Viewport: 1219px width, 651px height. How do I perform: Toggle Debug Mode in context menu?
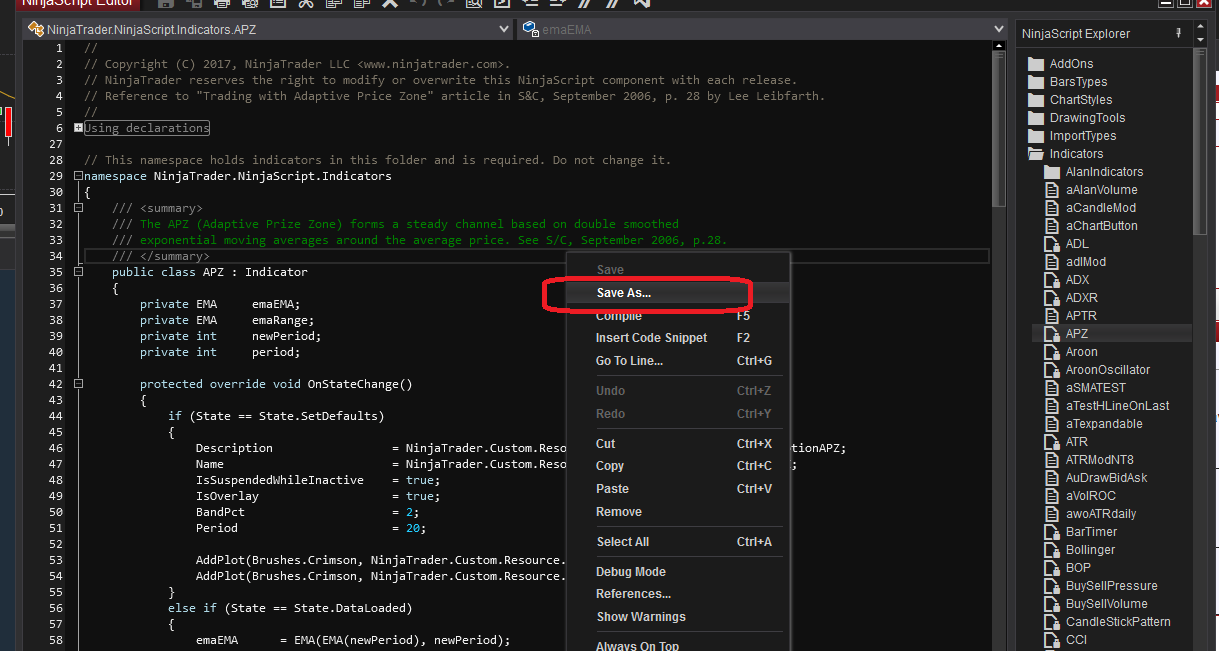point(631,572)
